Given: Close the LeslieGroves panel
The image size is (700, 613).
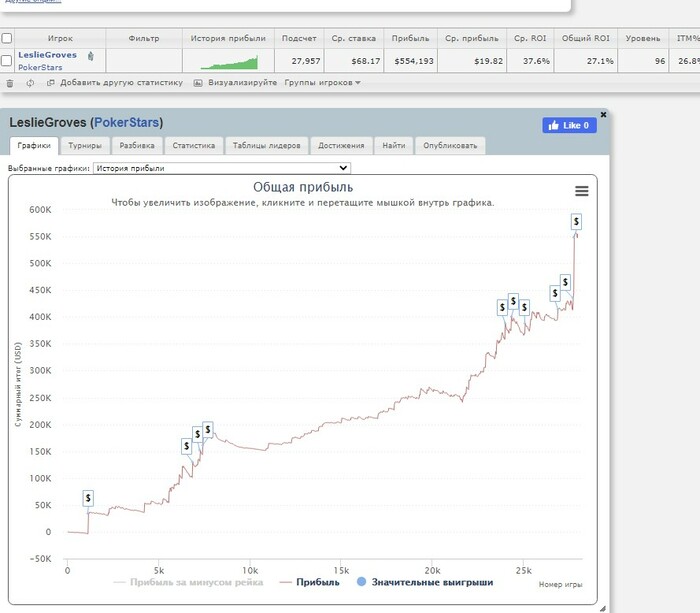Looking at the screenshot, I should point(603,115).
